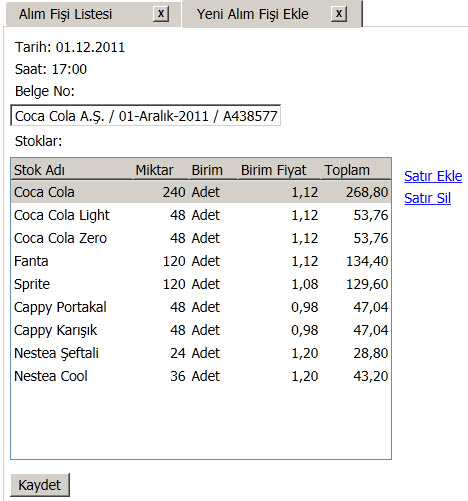
Task: Select the Nestea Şeftali row
Action: click(201, 353)
